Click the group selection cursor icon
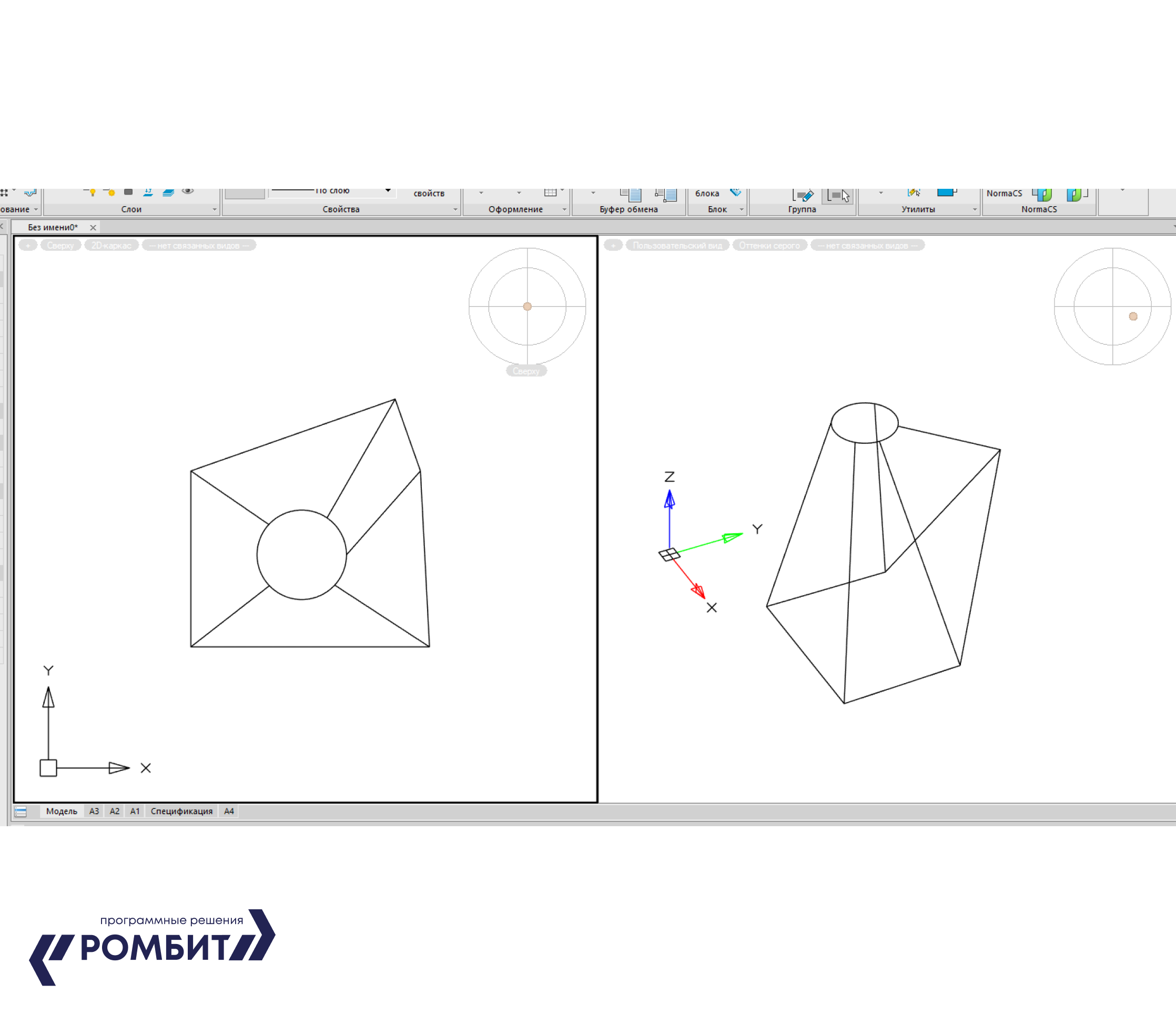The height and width of the screenshot is (1015, 1176). 839,195
